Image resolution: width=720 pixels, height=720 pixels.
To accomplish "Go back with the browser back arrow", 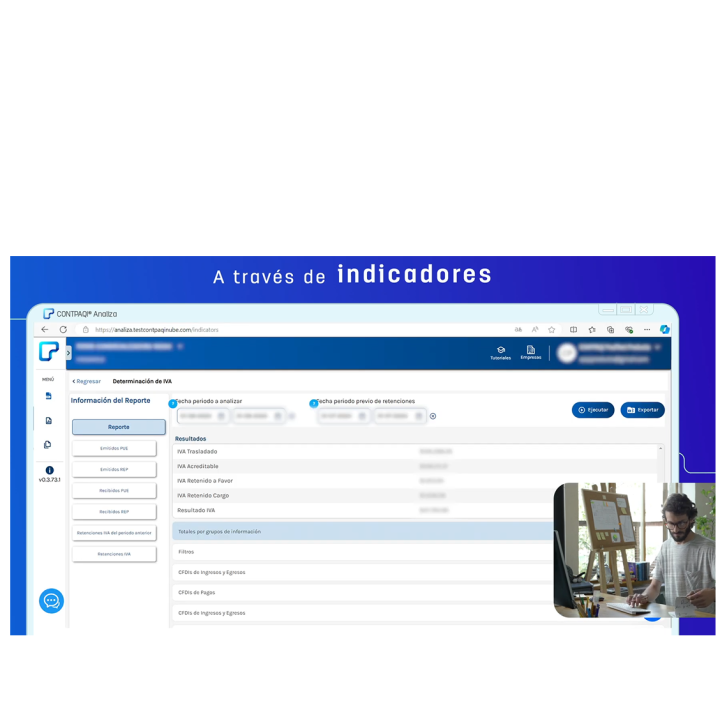I will pyautogui.click(x=45, y=329).
